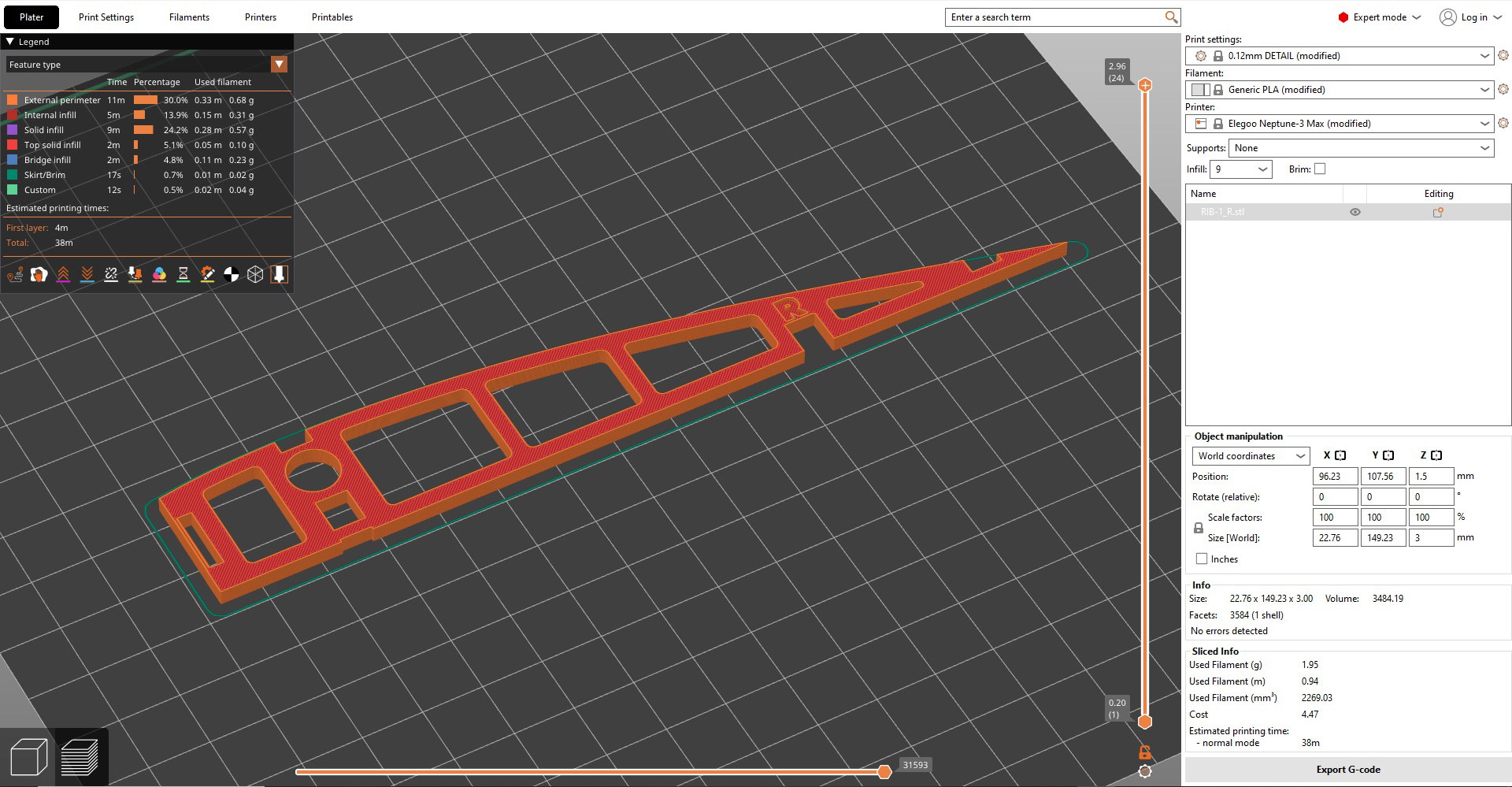Toggle retractions upward-arrows icon
The height and width of the screenshot is (787, 1512).
pos(63,274)
